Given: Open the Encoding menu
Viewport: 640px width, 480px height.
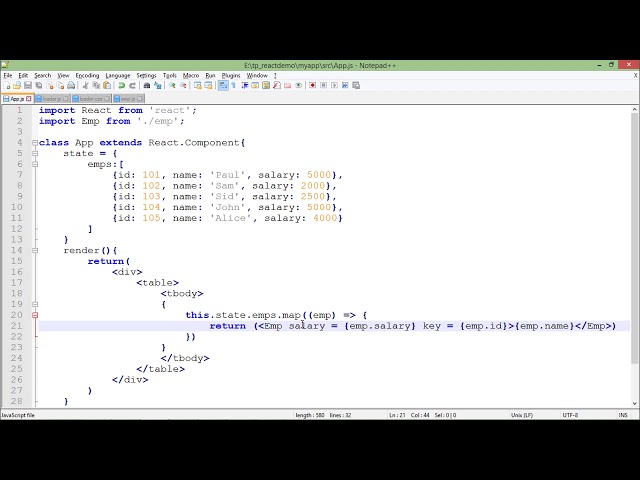Looking at the screenshot, I should (x=87, y=75).
